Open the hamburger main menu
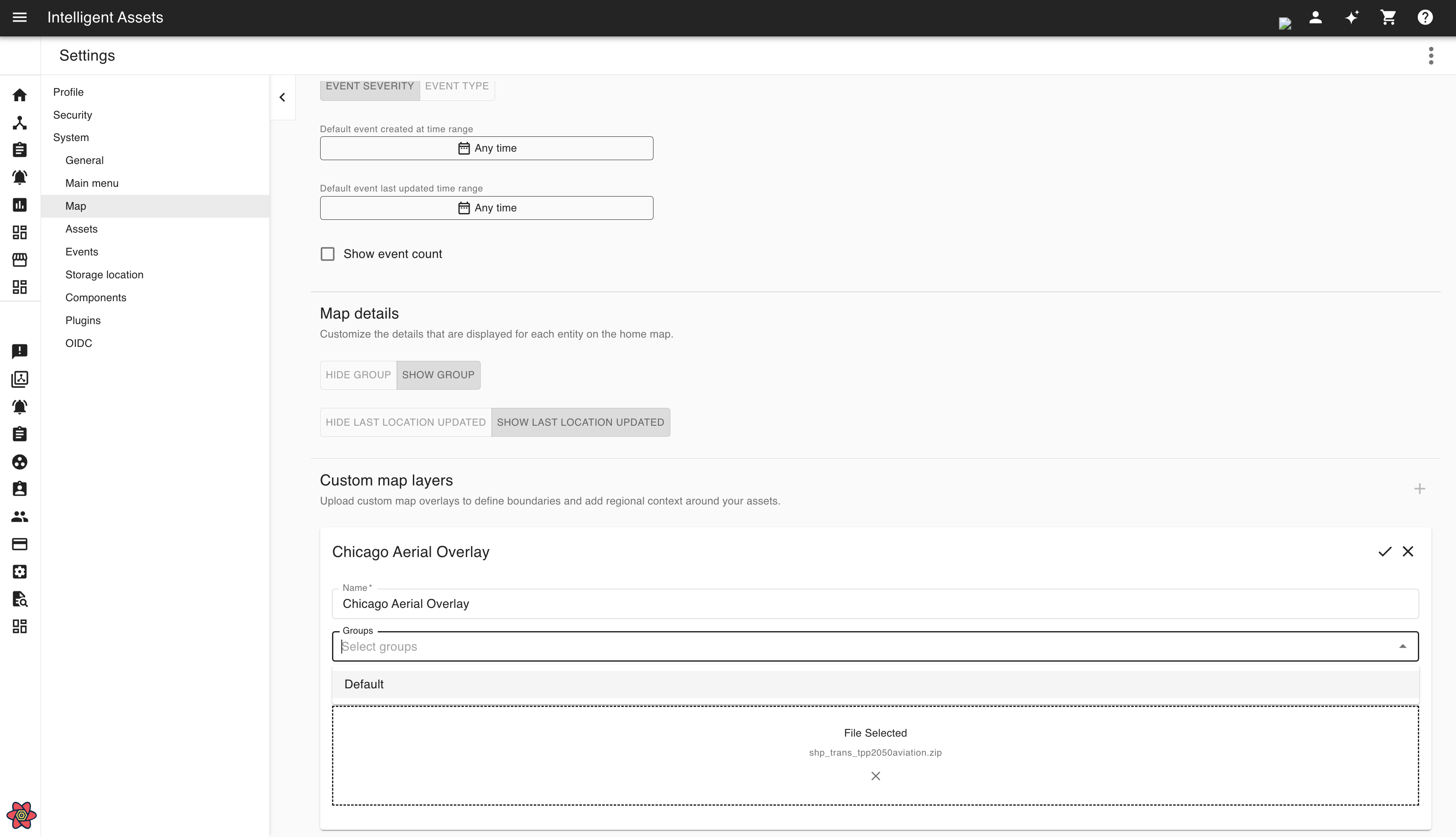1456x837 pixels. click(19, 17)
